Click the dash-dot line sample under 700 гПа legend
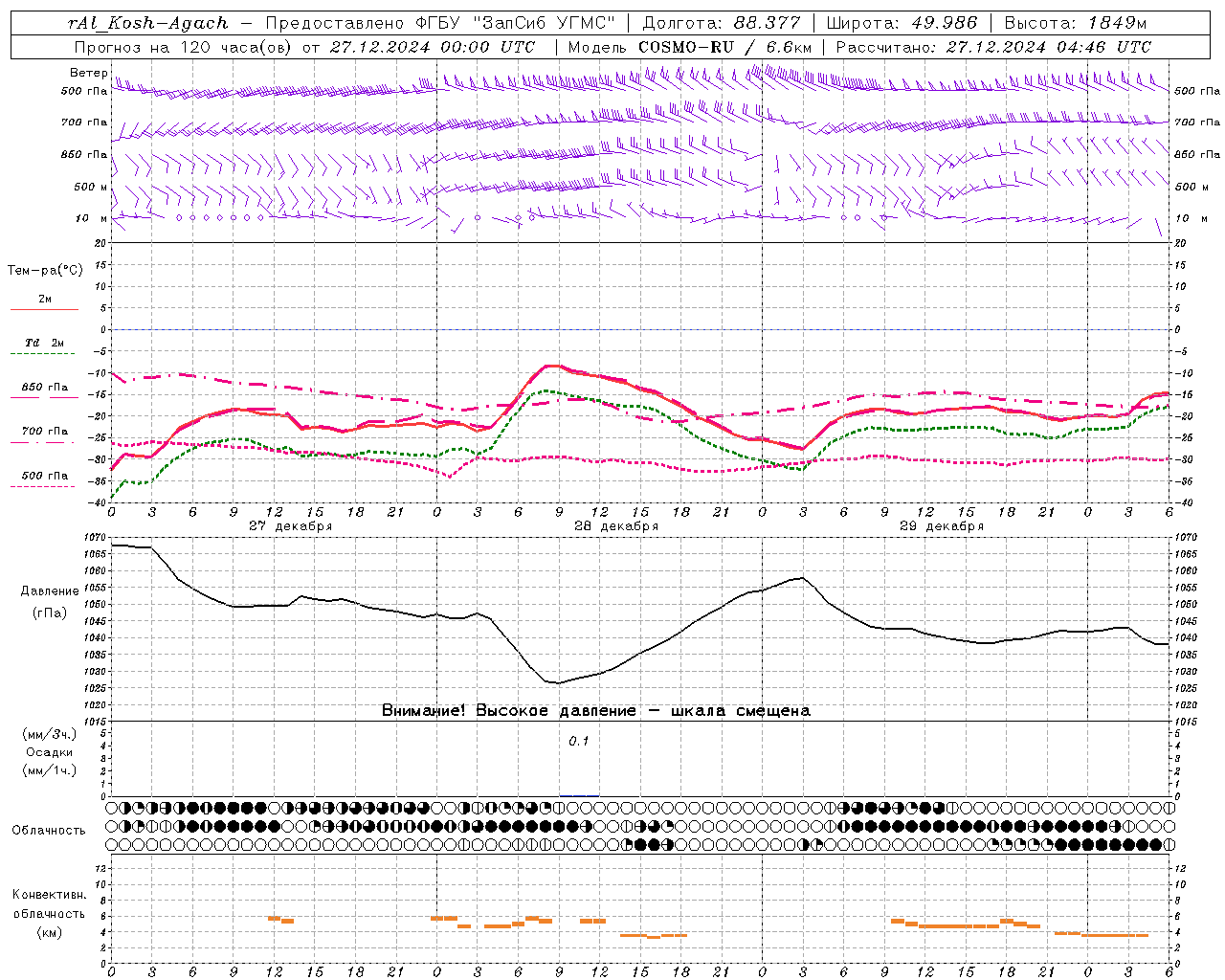 tap(44, 442)
